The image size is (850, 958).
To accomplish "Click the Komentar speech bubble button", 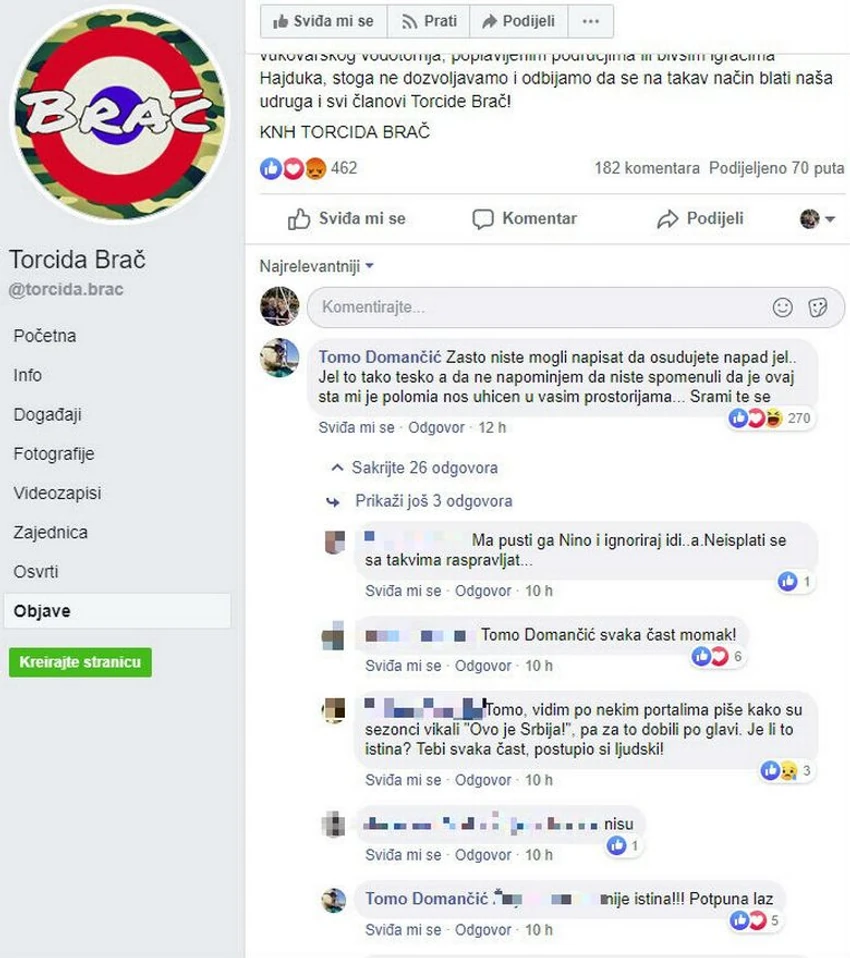I will point(524,219).
